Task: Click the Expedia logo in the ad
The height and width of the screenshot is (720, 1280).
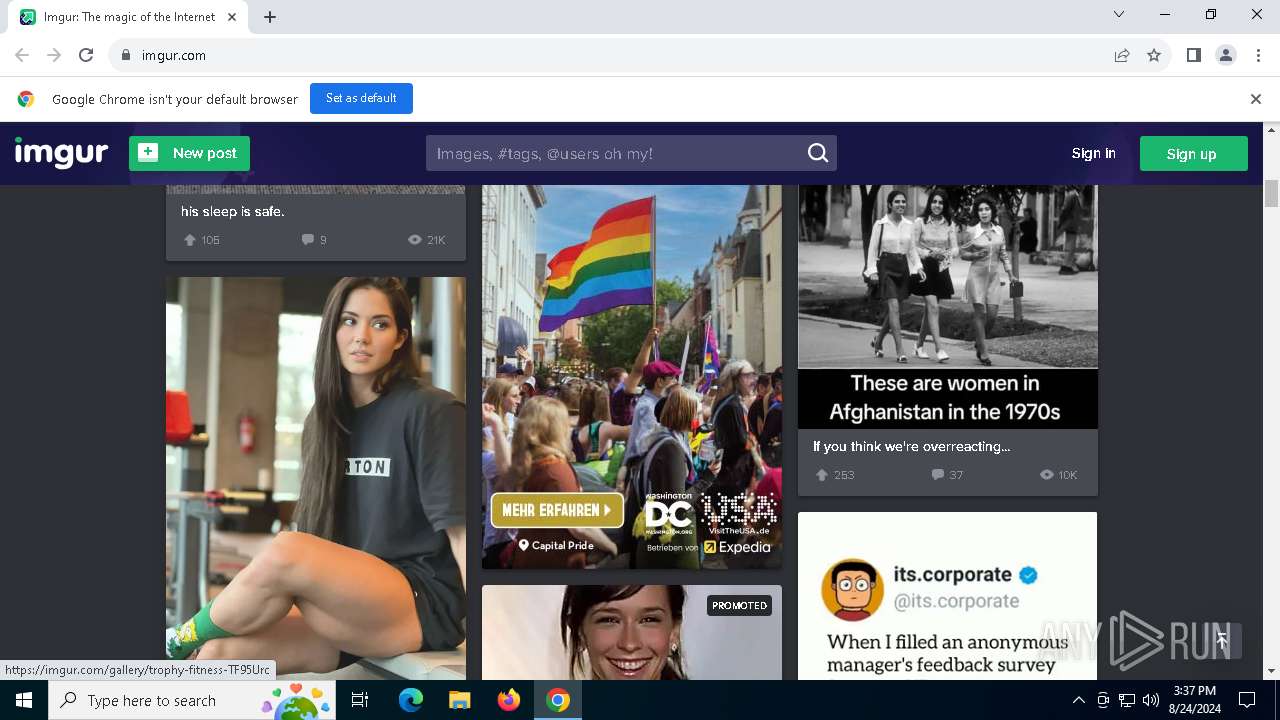Action: pos(738,547)
